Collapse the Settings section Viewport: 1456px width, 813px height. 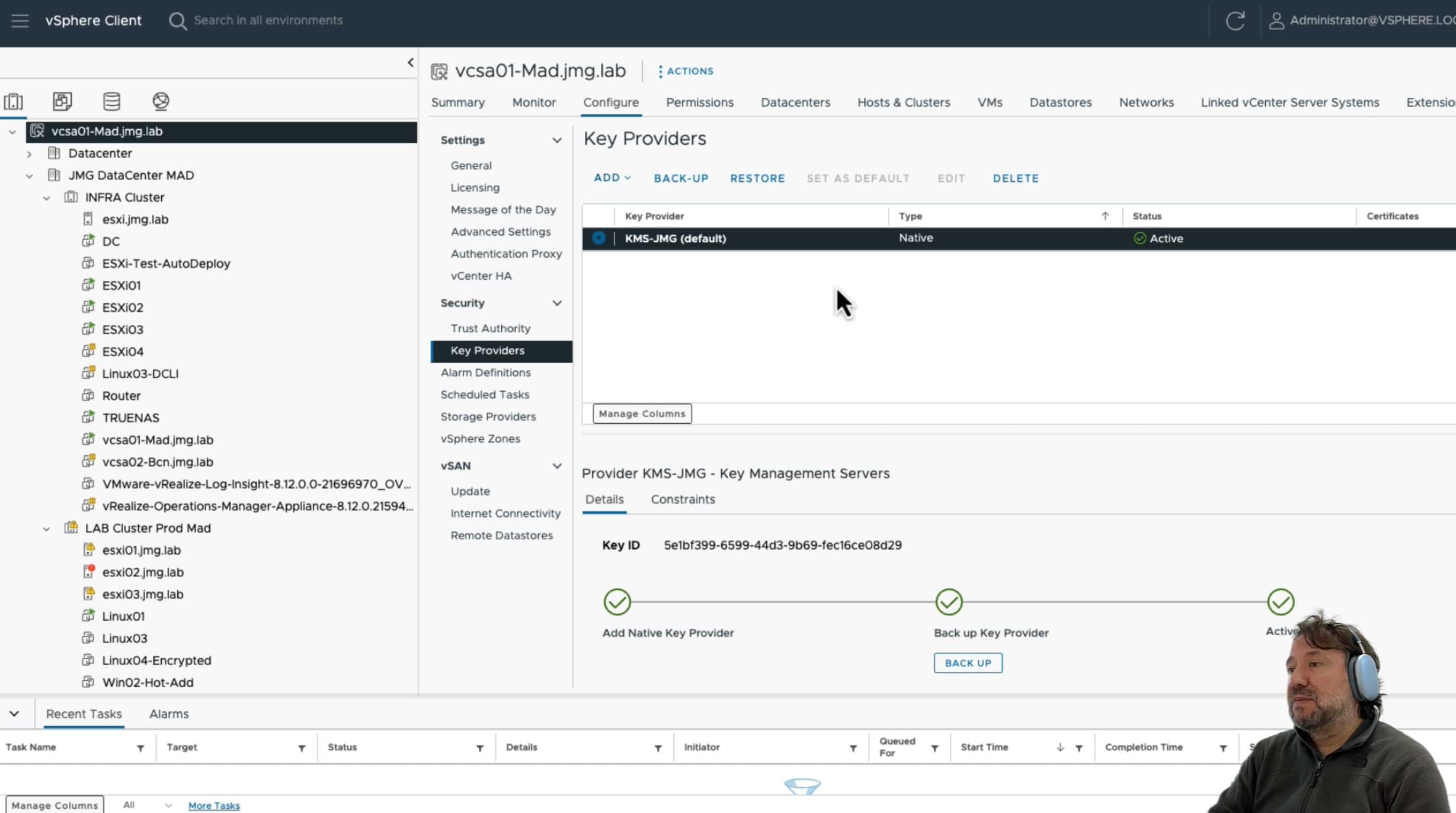(556, 140)
